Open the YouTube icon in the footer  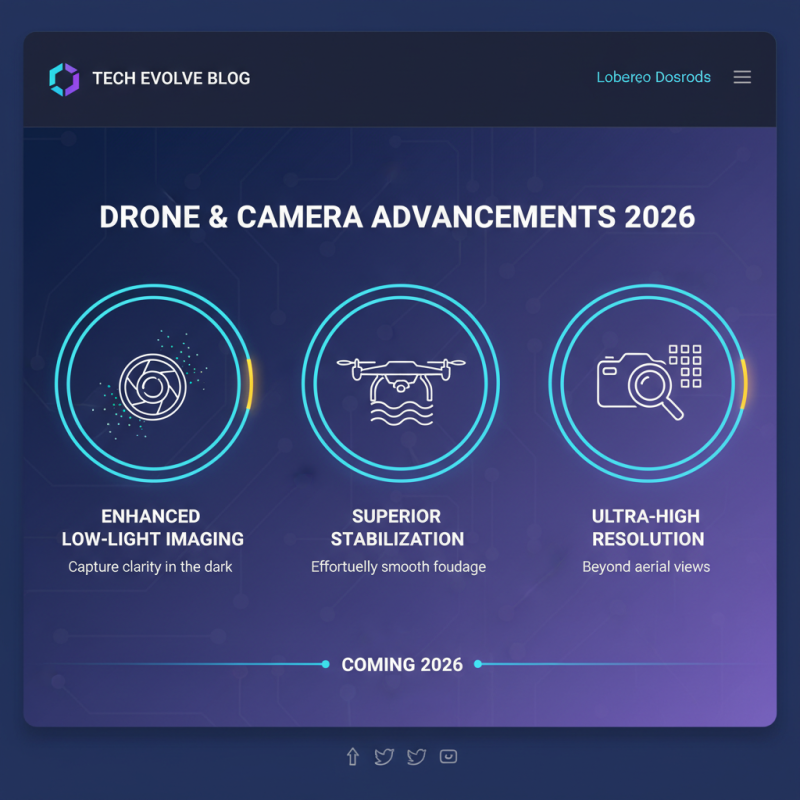pyautogui.click(x=449, y=757)
